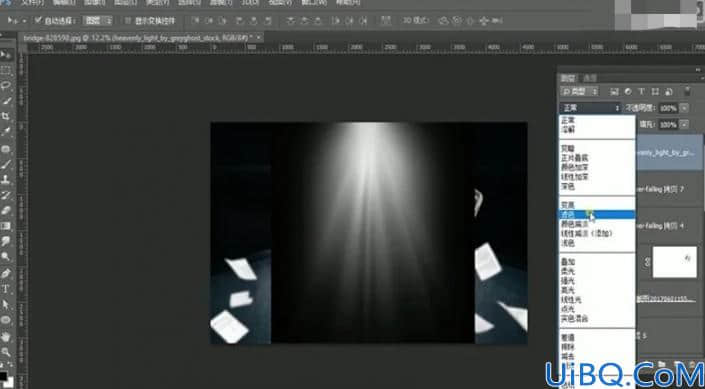The height and width of the screenshot is (389, 705).
Task: Filter layers by smart objects icon
Action: coord(669,91)
